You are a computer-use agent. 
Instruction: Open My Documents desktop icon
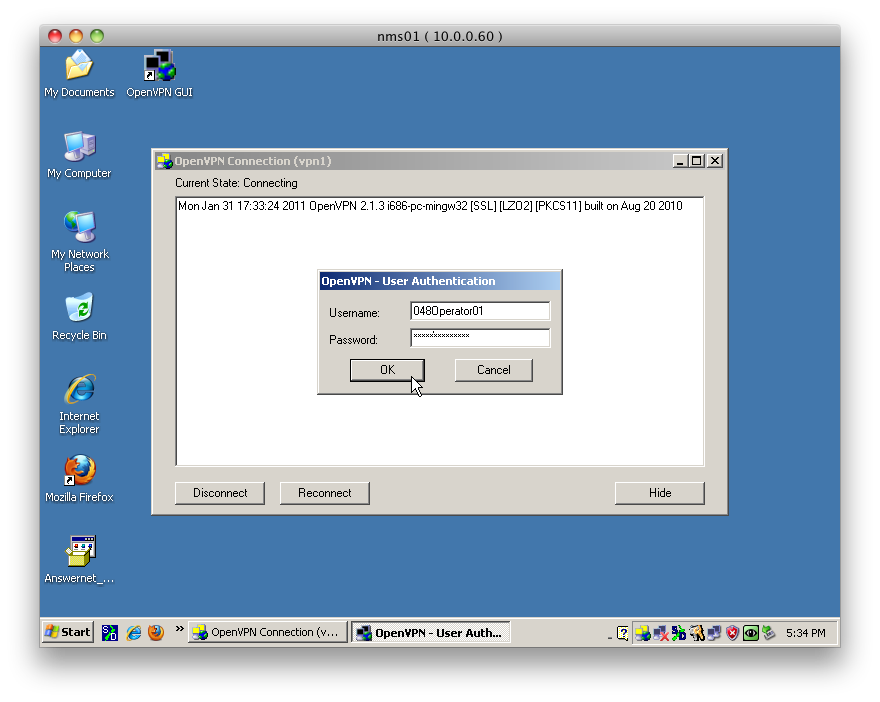coord(79,74)
